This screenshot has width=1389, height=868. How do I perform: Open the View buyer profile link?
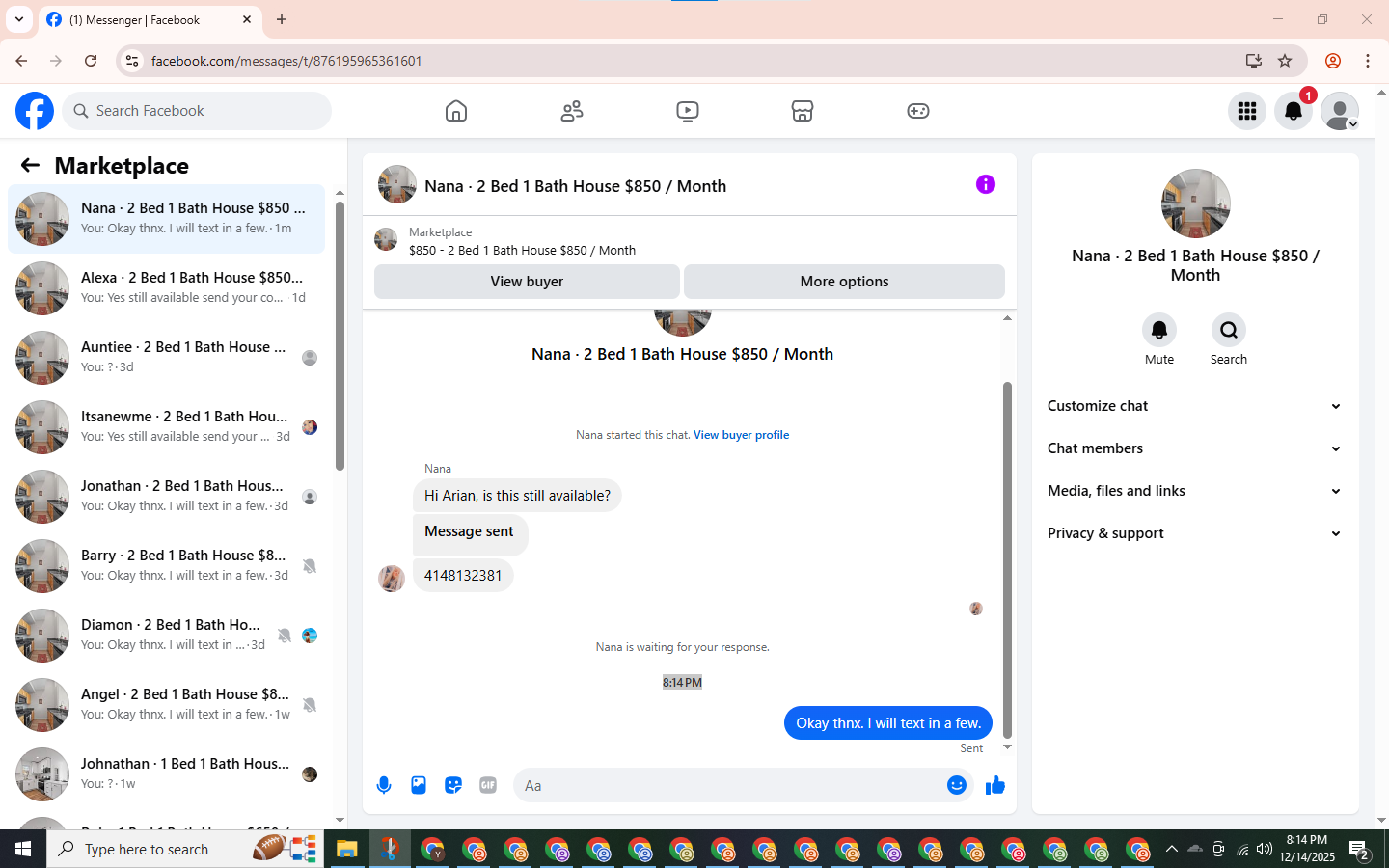tap(741, 435)
